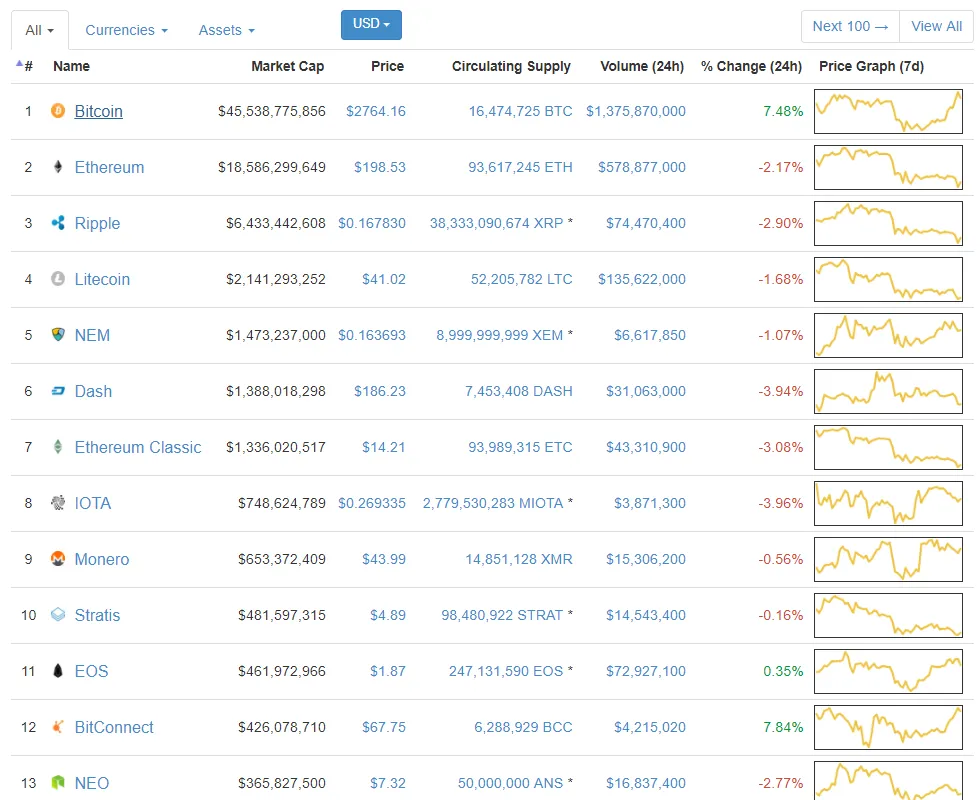
Task: Click BitConnect 7-day price graph
Action: point(888,727)
